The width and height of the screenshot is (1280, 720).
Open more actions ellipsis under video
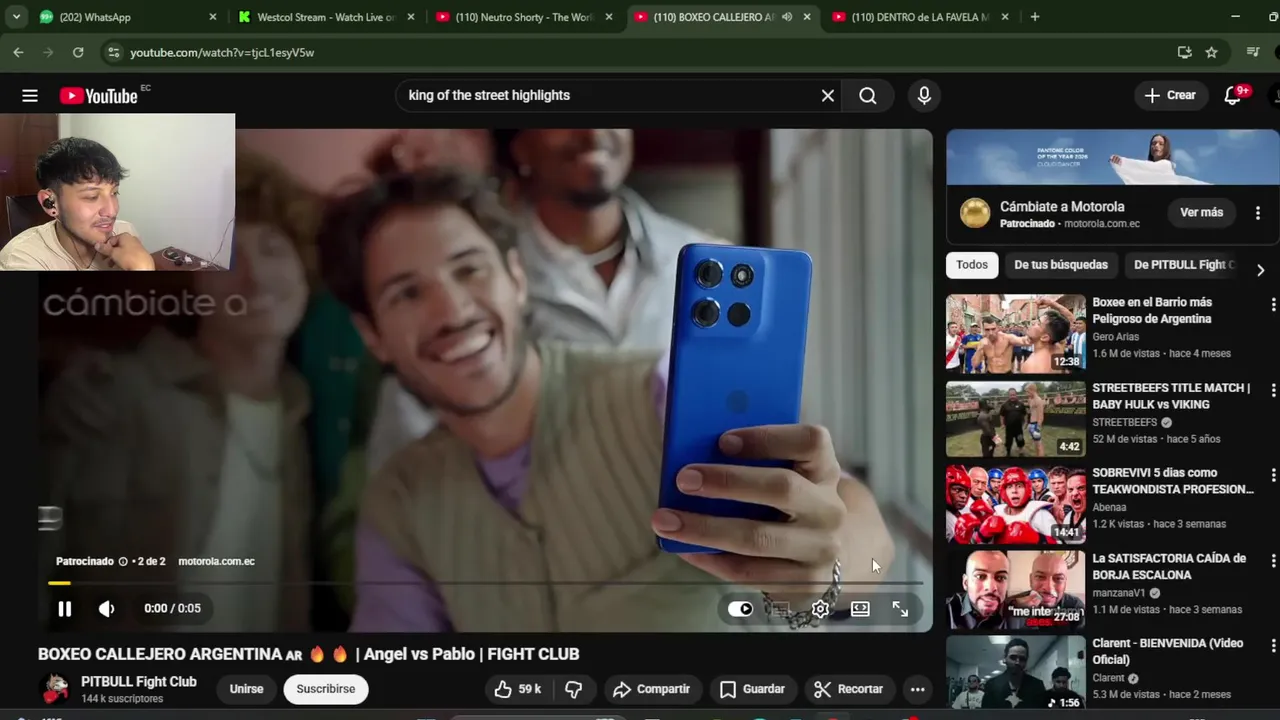pyautogui.click(x=917, y=689)
